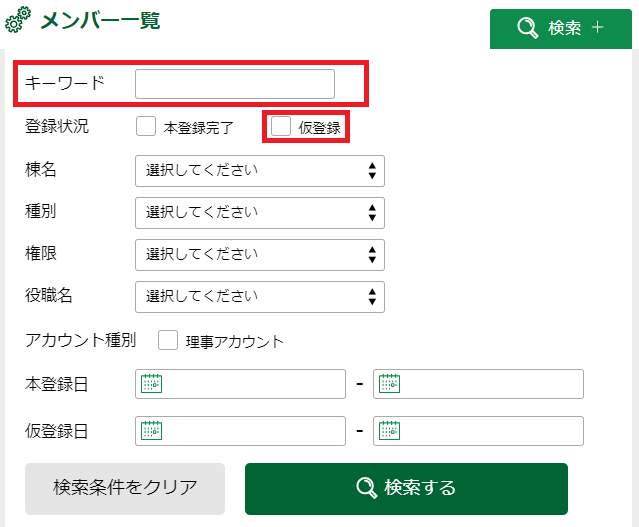This screenshot has width=639, height=527.
Task: Click magnifier icon on 検索する button
Action: [367, 488]
